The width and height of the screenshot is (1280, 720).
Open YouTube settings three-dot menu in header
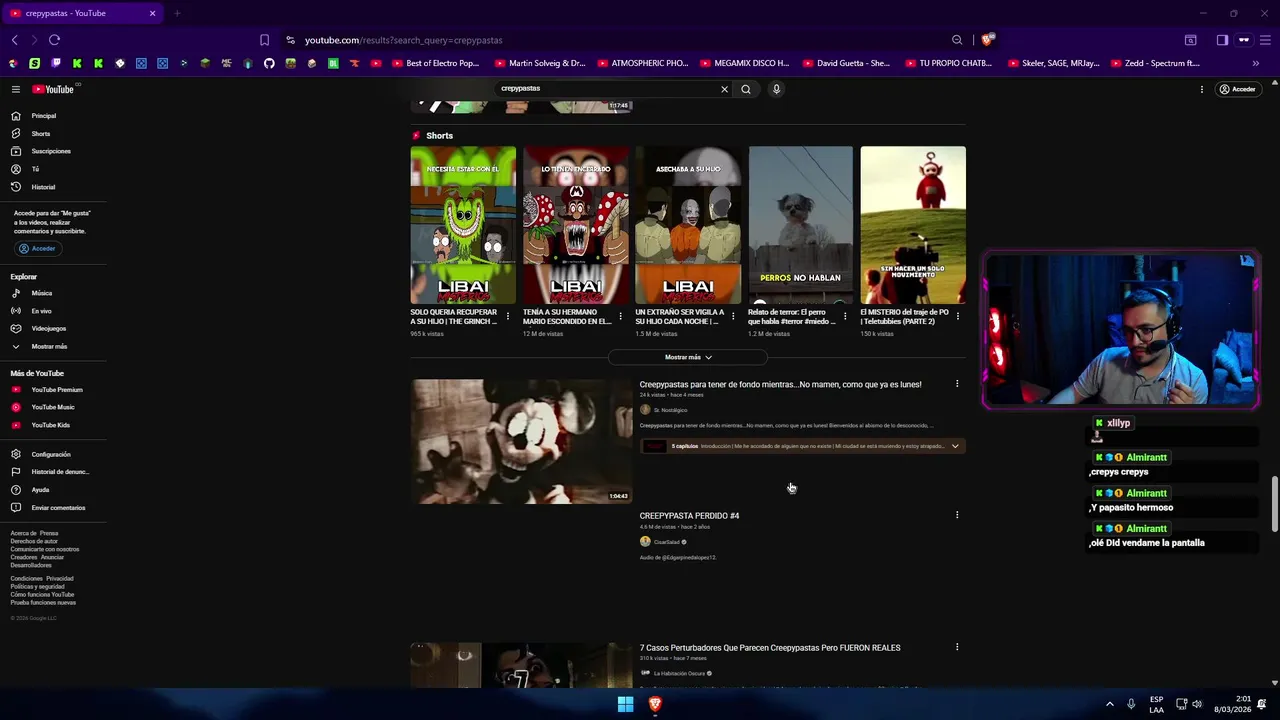coord(1202,89)
